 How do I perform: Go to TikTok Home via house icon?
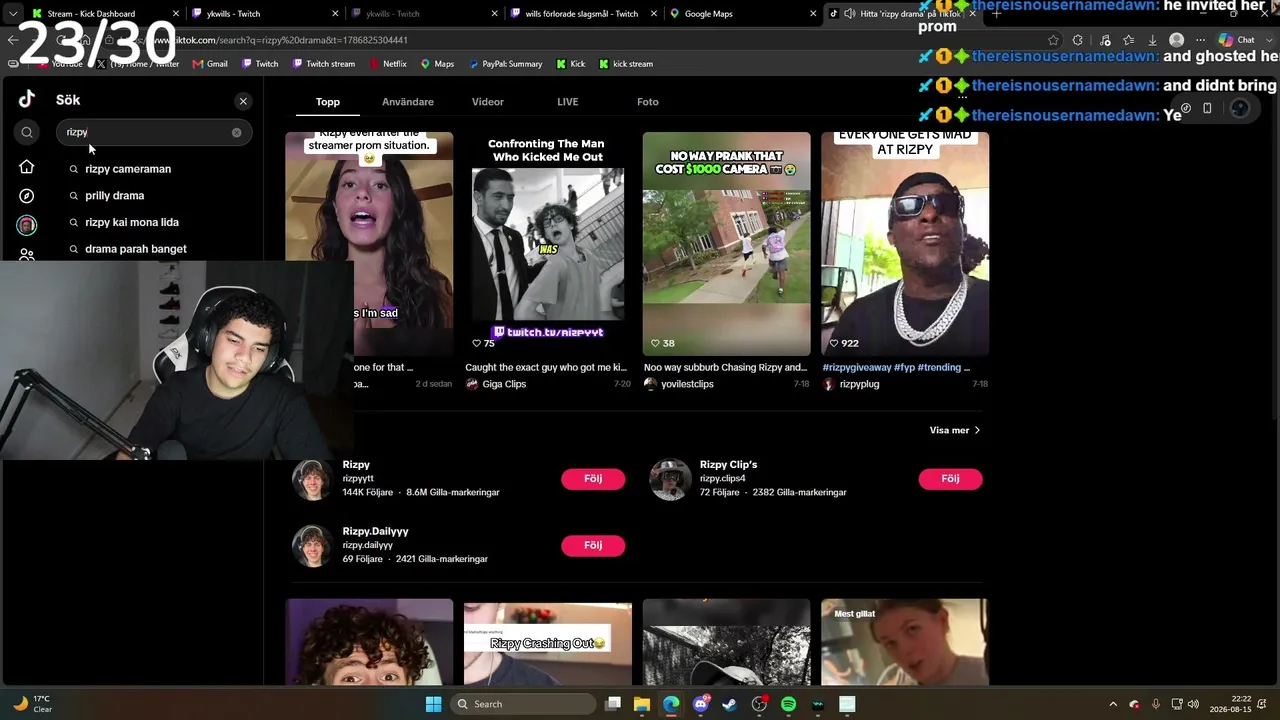tap(27, 167)
